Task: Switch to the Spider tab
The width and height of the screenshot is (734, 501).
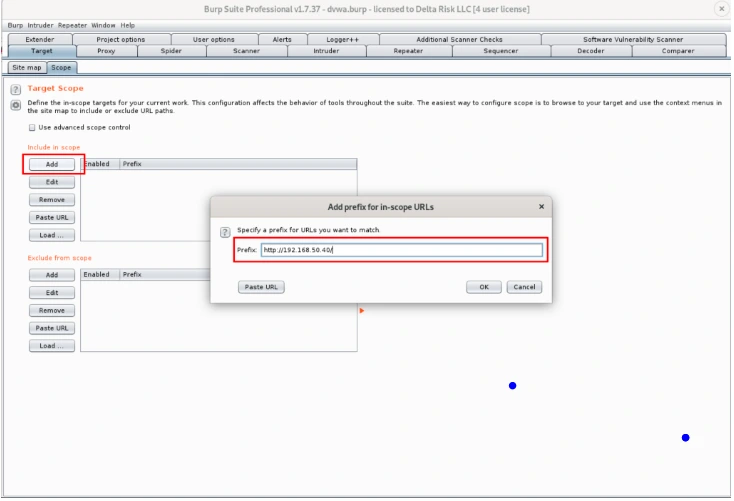Action: tap(171, 51)
